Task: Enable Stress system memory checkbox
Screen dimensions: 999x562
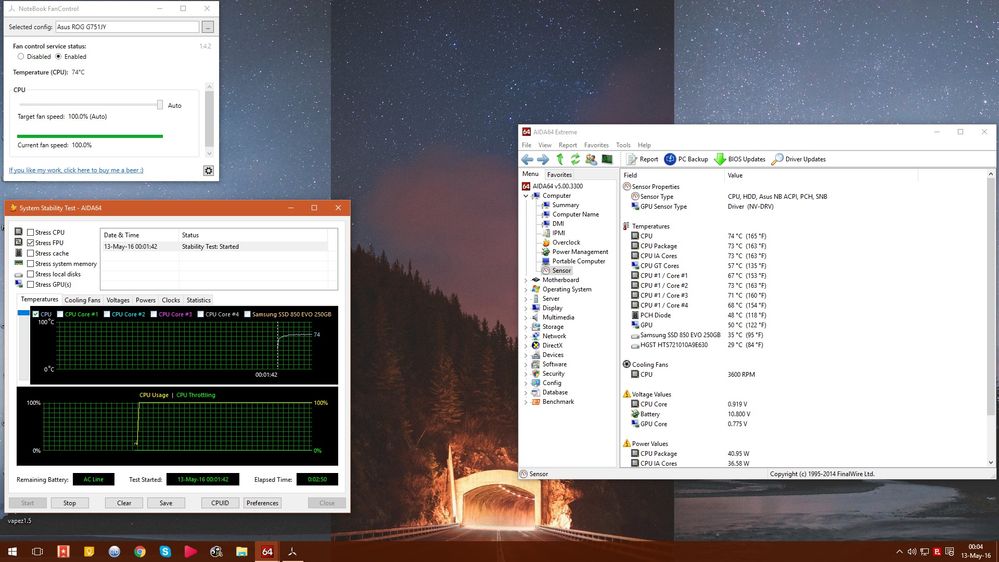Action: tap(30, 264)
